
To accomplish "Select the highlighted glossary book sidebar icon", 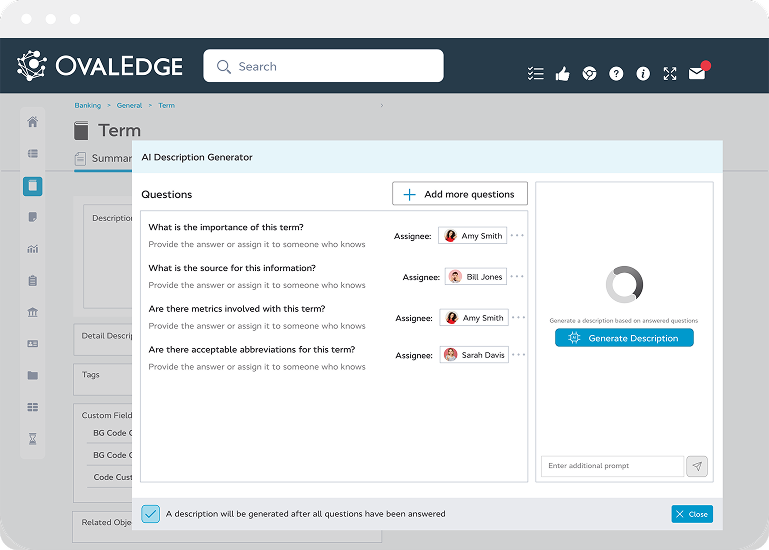I will [32, 186].
